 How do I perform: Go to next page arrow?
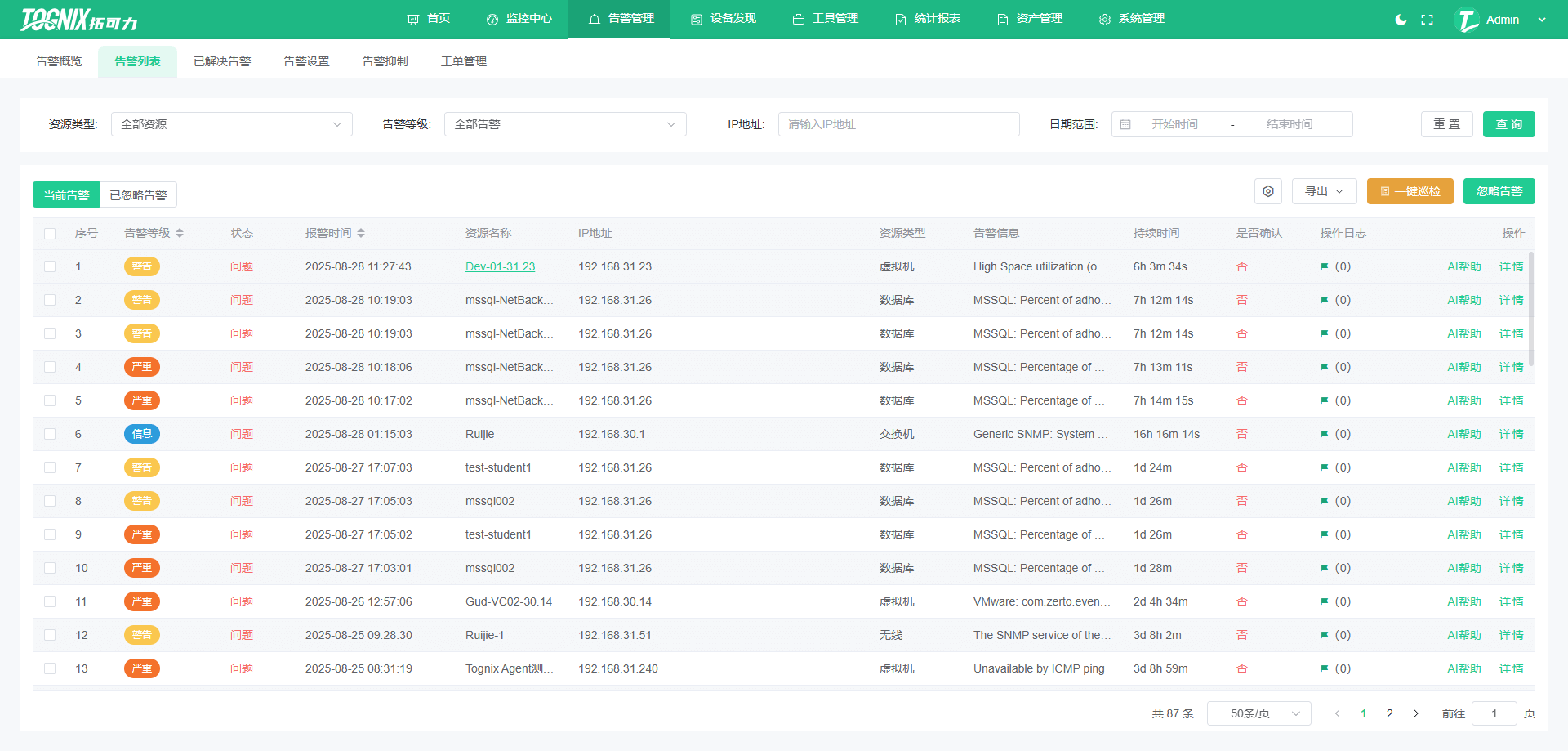pyautogui.click(x=1416, y=713)
